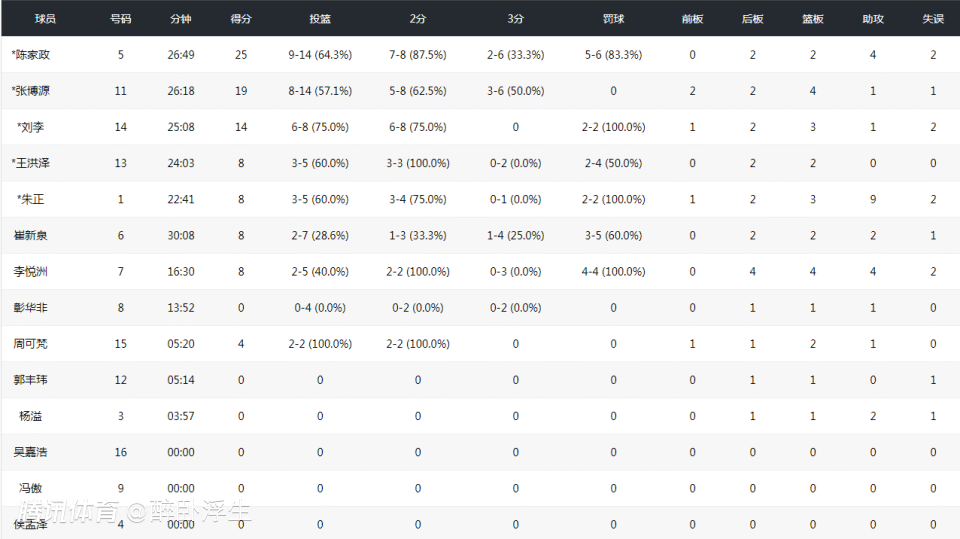Click player name 张博源
The width and height of the screenshot is (960, 539).
click(x=31, y=91)
